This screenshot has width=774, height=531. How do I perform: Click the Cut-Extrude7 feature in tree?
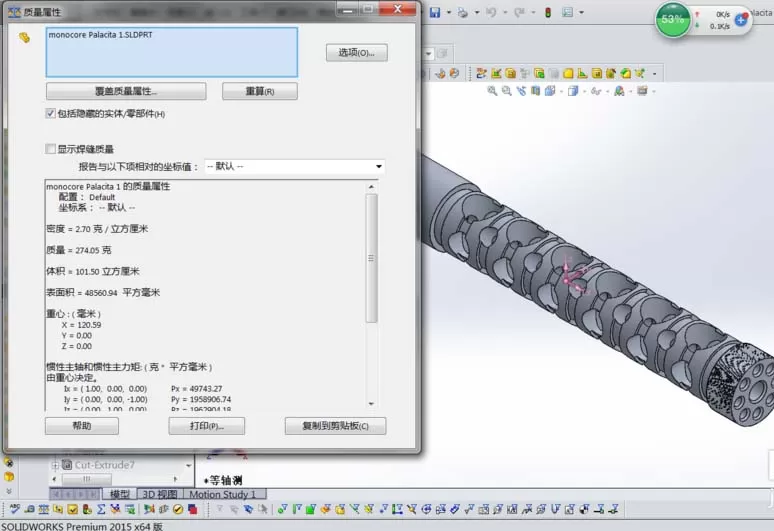tap(104, 465)
